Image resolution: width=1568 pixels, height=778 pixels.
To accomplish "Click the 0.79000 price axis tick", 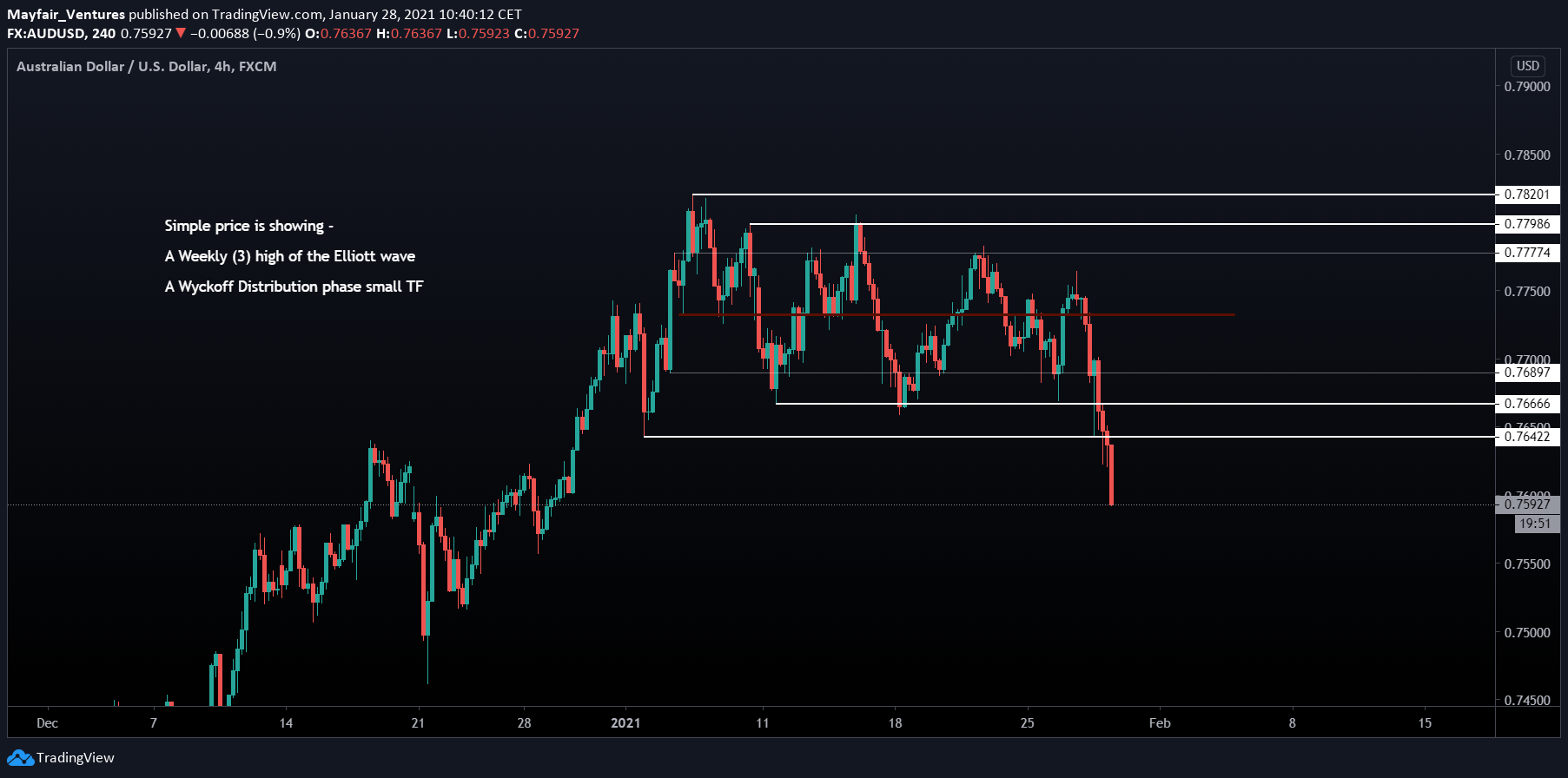I will (x=1527, y=87).
